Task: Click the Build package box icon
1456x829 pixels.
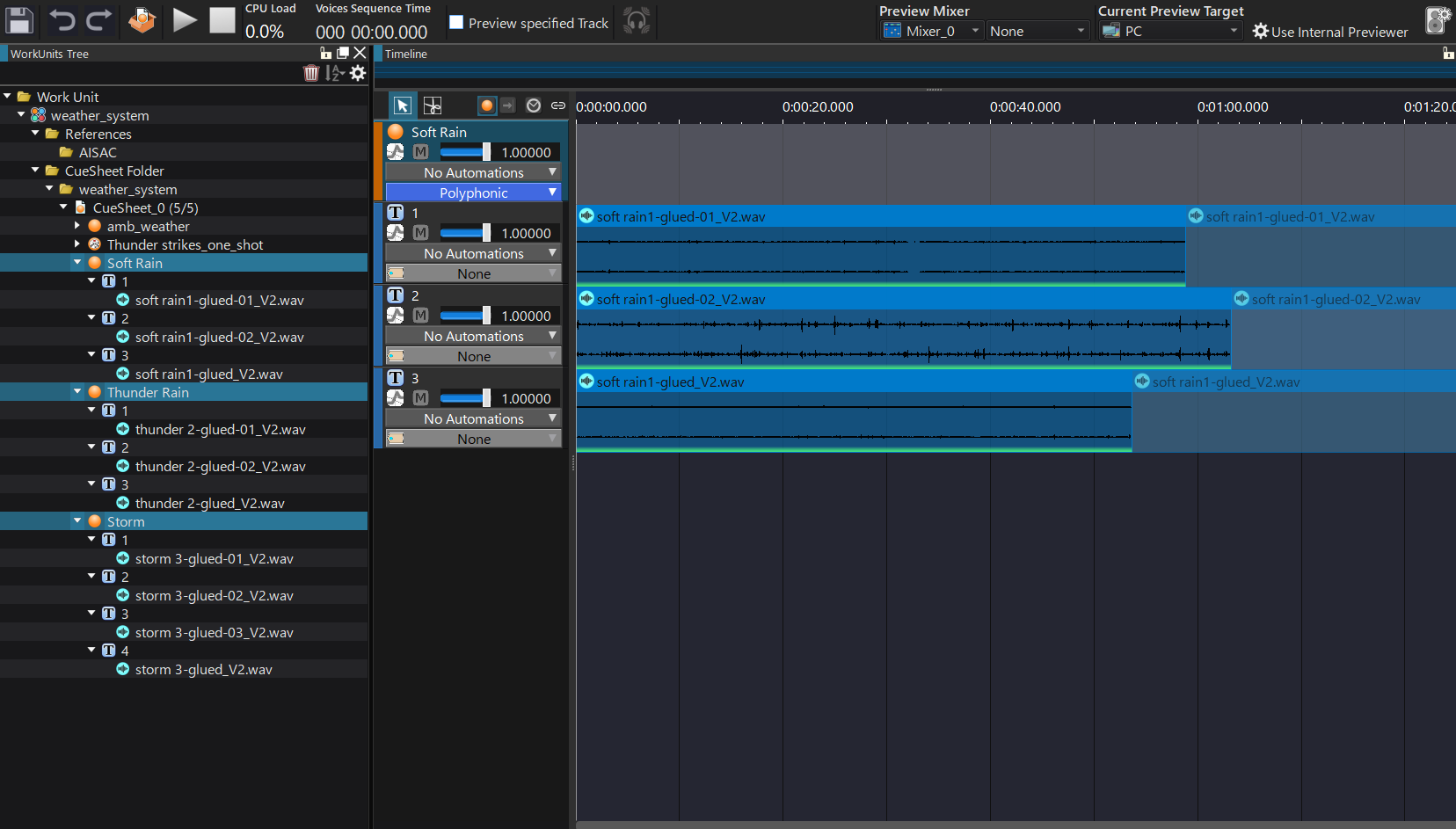Action: pos(142,20)
